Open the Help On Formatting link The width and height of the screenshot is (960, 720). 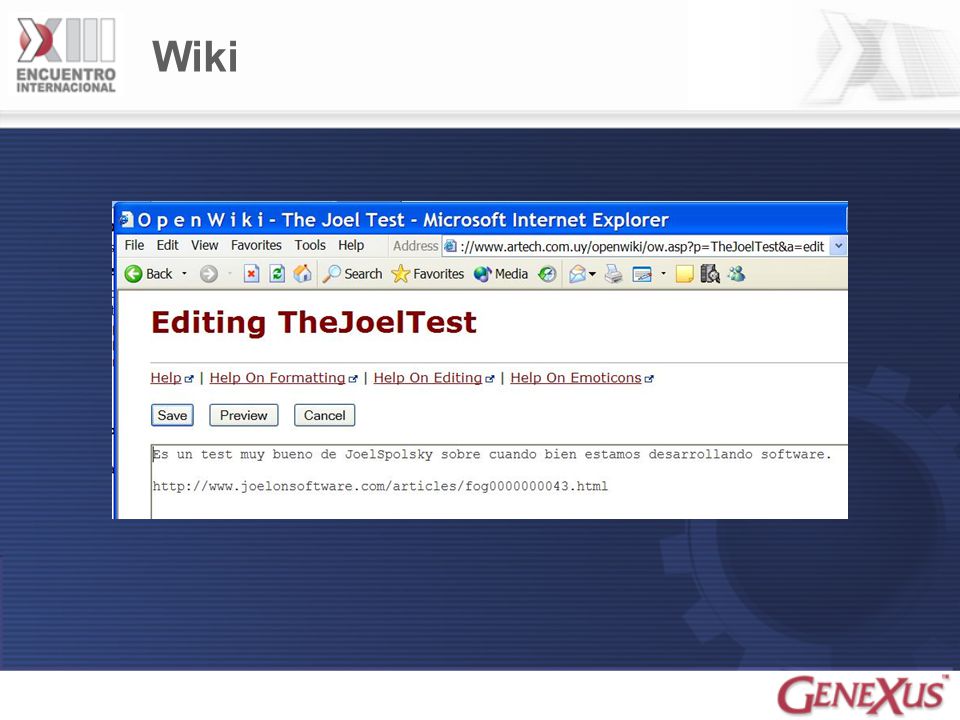(x=277, y=378)
